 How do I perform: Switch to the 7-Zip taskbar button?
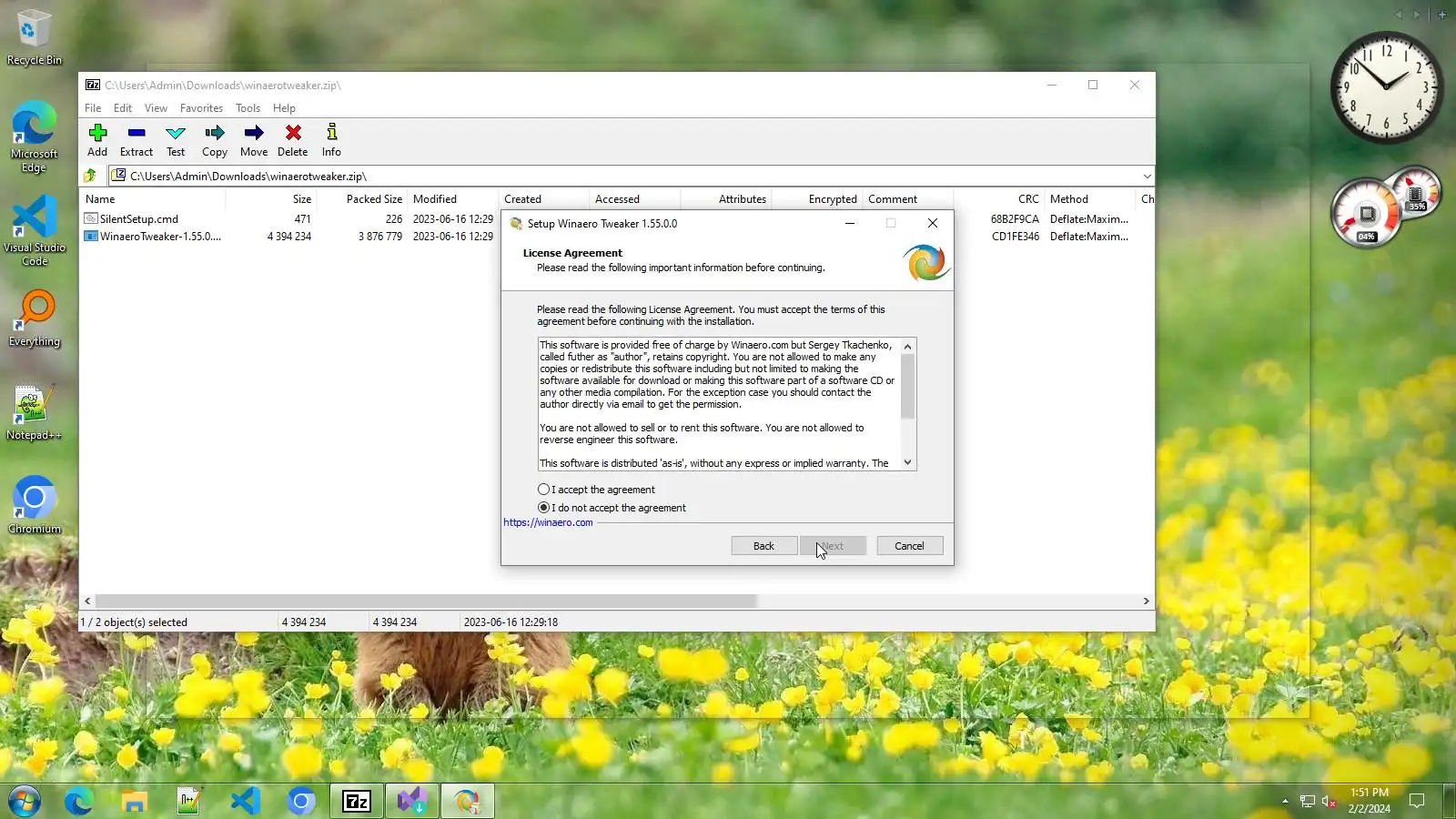tap(356, 801)
